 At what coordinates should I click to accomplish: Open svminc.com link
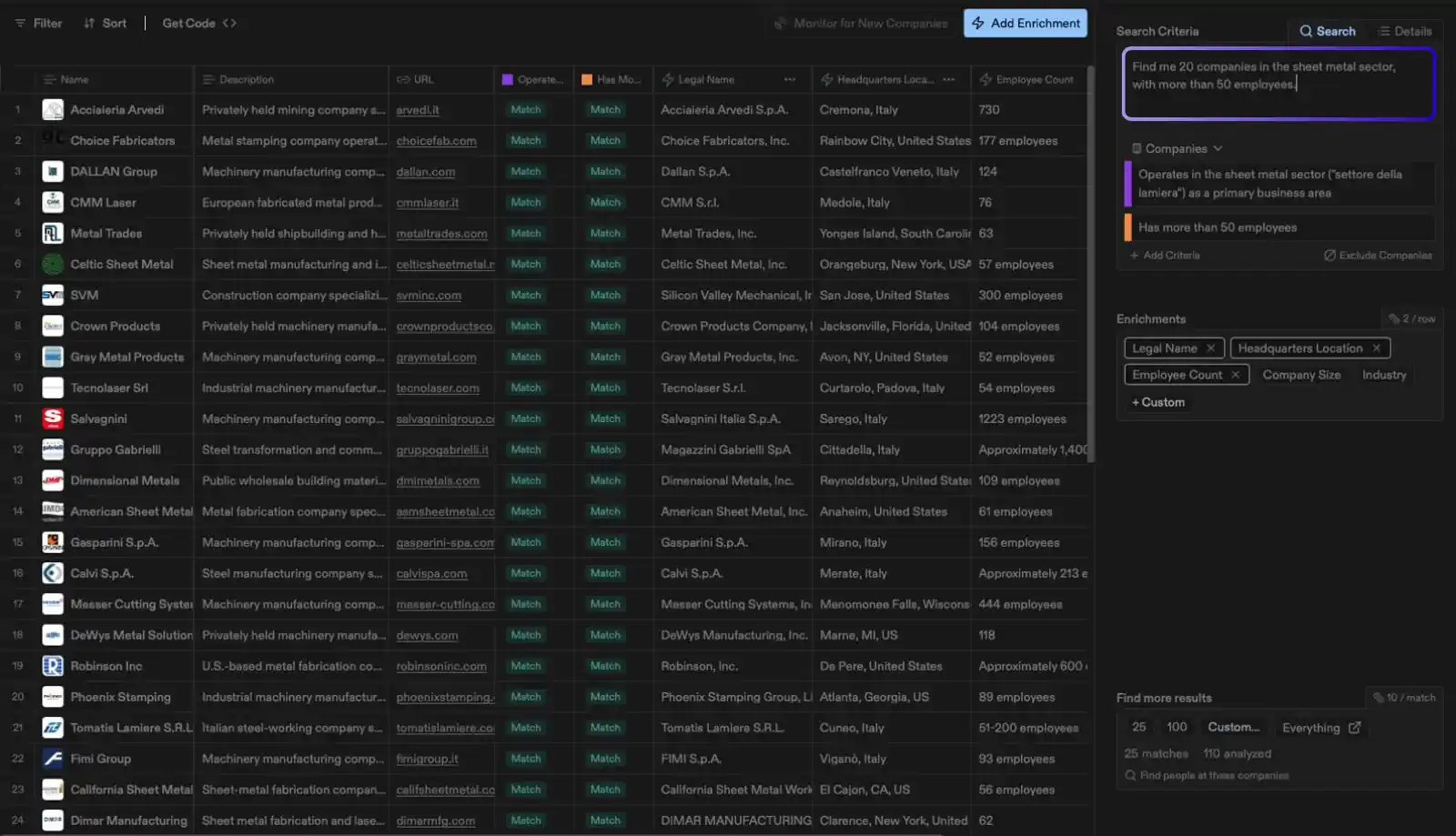click(x=429, y=296)
